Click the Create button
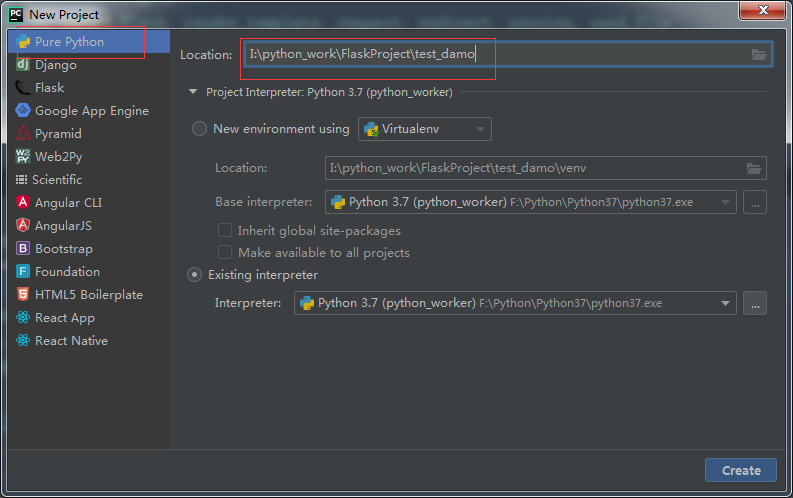The image size is (793, 498). tap(741, 470)
